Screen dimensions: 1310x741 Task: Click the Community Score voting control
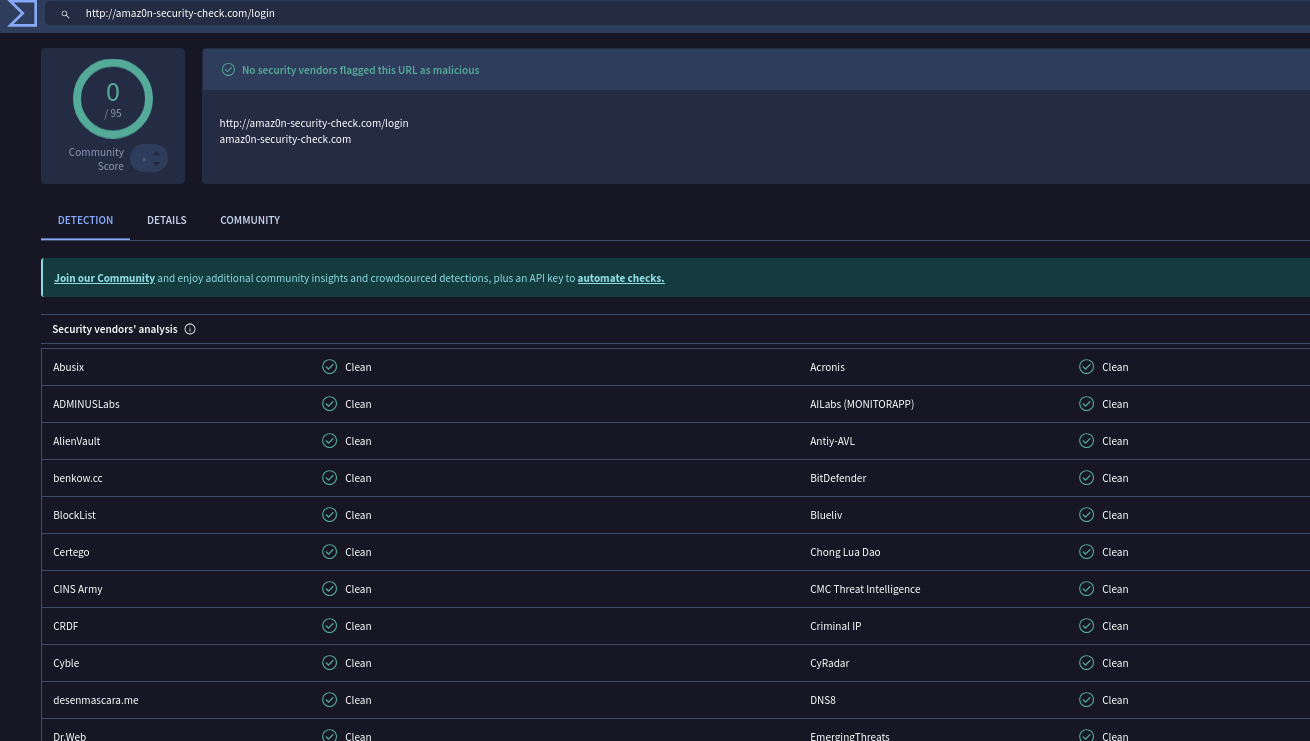tap(148, 158)
